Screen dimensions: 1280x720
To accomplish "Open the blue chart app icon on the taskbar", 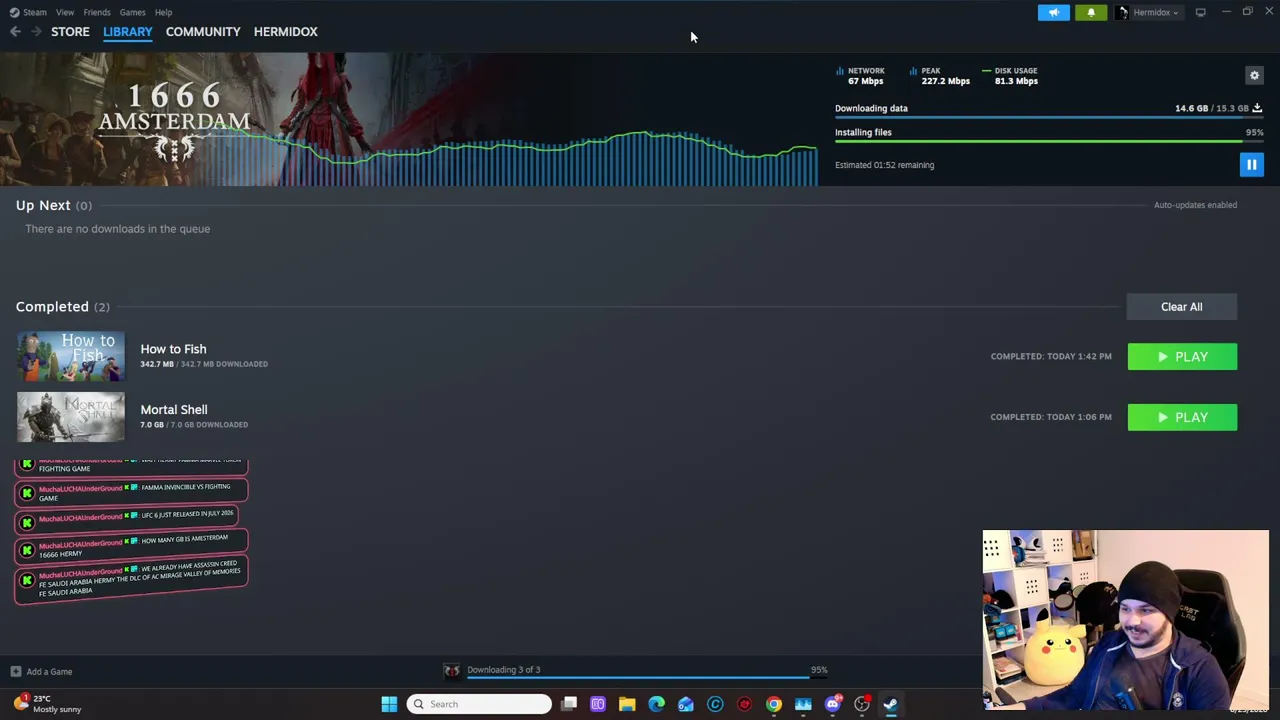I will (803, 704).
